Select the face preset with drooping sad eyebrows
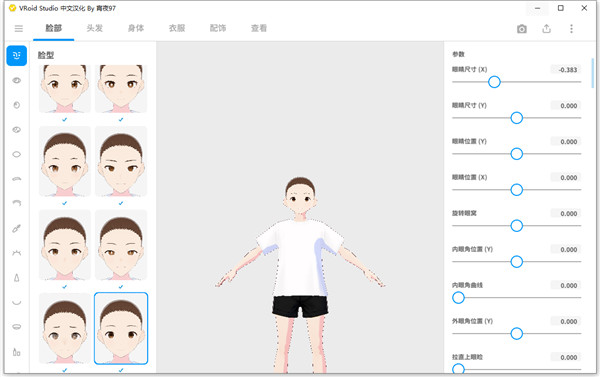 click(x=65, y=328)
